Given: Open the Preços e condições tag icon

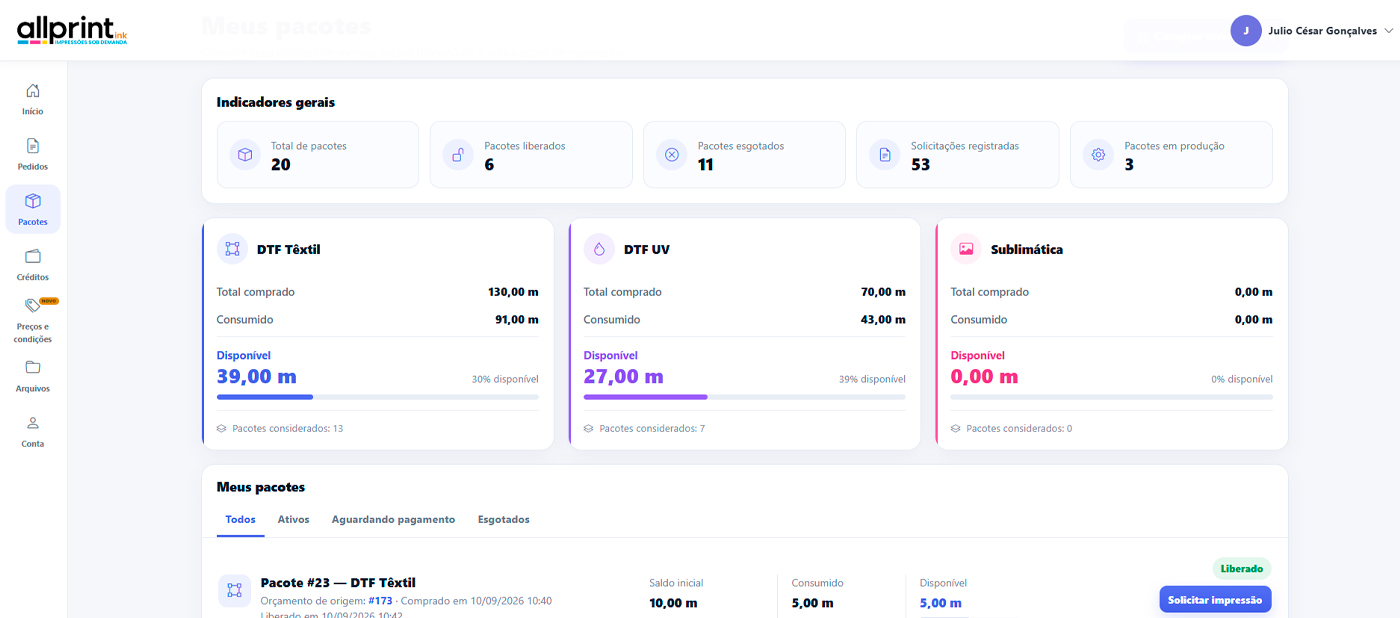Looking at the screenshot, I should pyautogui.click(x=33, y=305).
